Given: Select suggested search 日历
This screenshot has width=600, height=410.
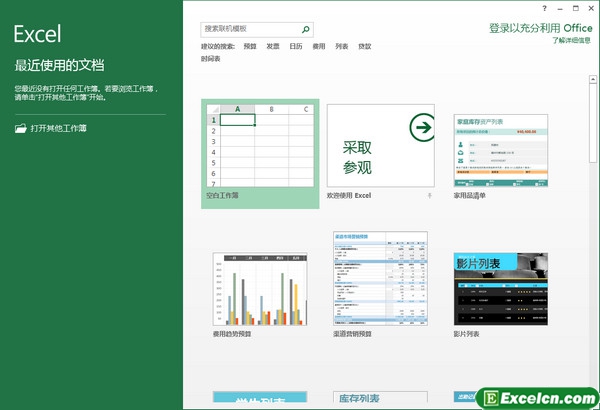Looking at the screenshot, I should [x=296, y=46].
